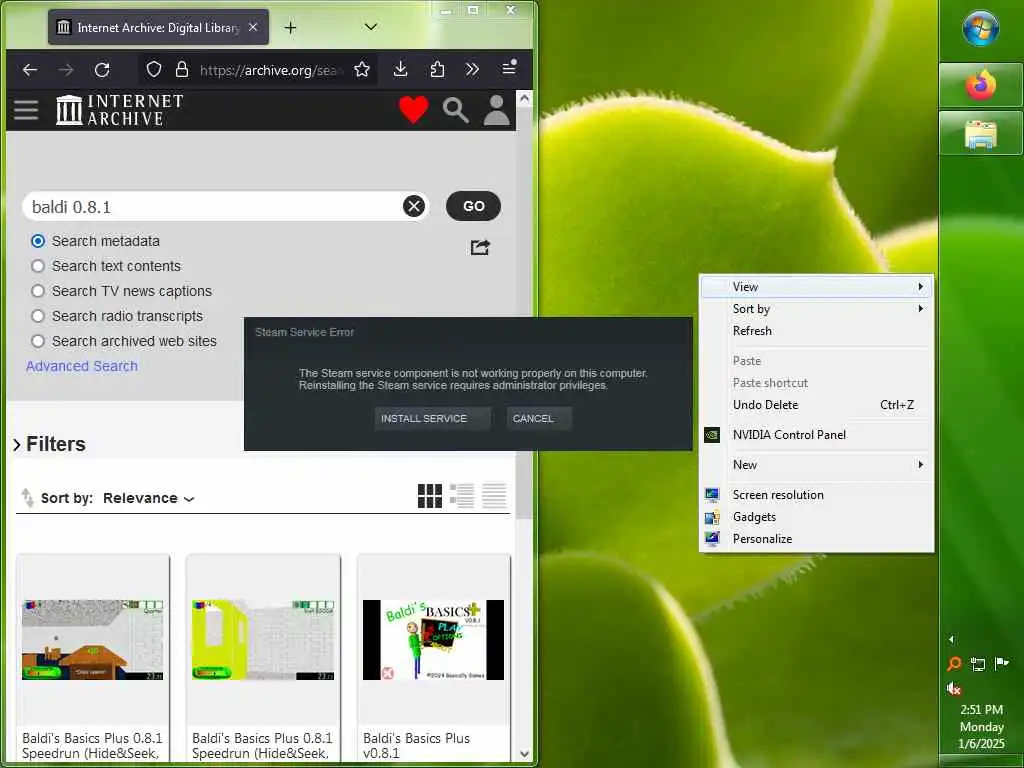Open File Explorer from the taskbar
Viewport: 1024px width, 768px height.
[980, 134]
